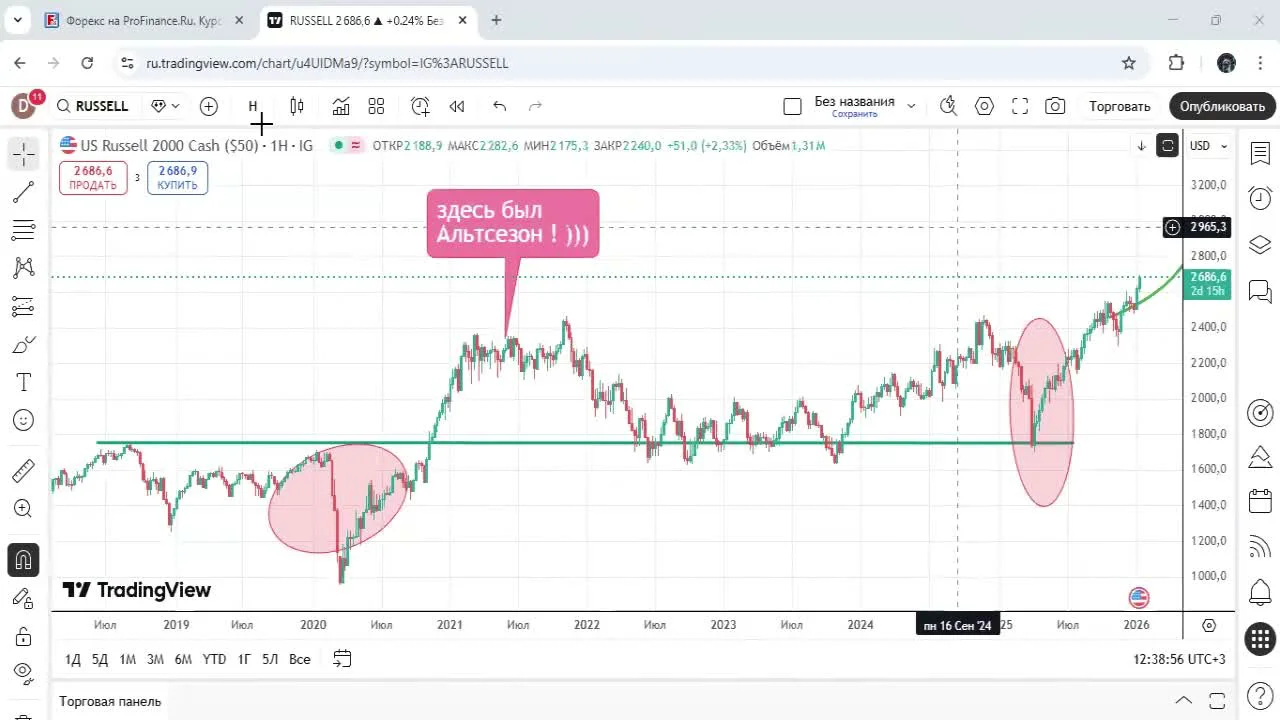
Task: Open the economic calendar in right sidebar
Action: (1260, 501)
